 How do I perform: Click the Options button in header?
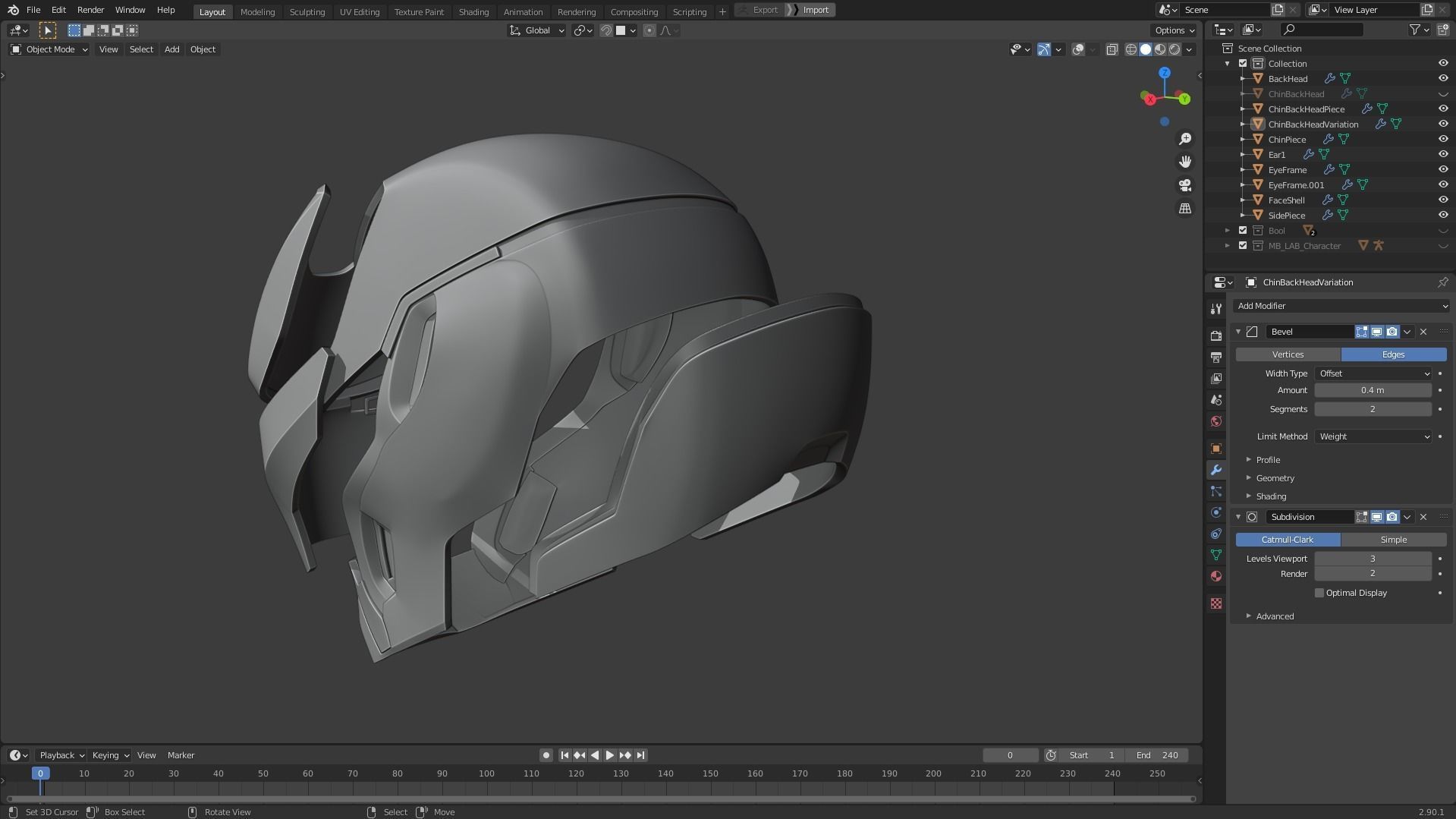coord(1175,30)
